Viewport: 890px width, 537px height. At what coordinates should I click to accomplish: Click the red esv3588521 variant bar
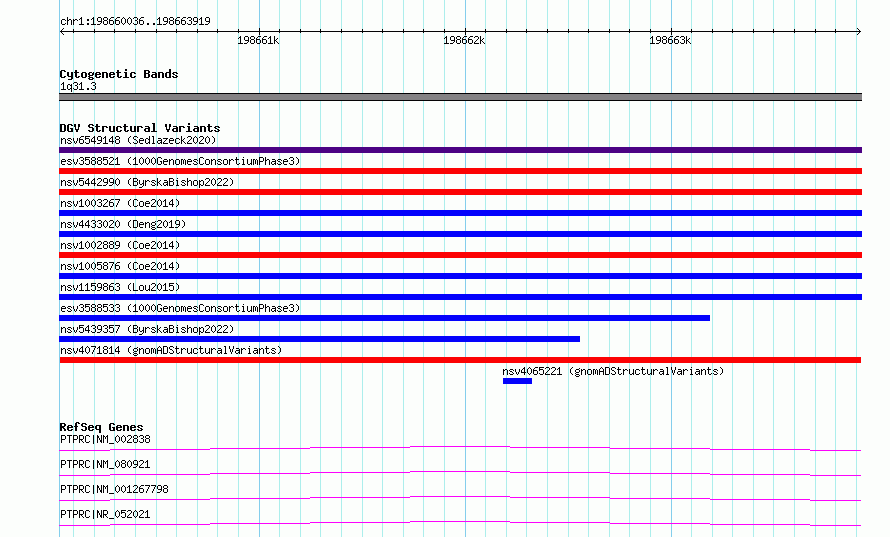point(460,171)
